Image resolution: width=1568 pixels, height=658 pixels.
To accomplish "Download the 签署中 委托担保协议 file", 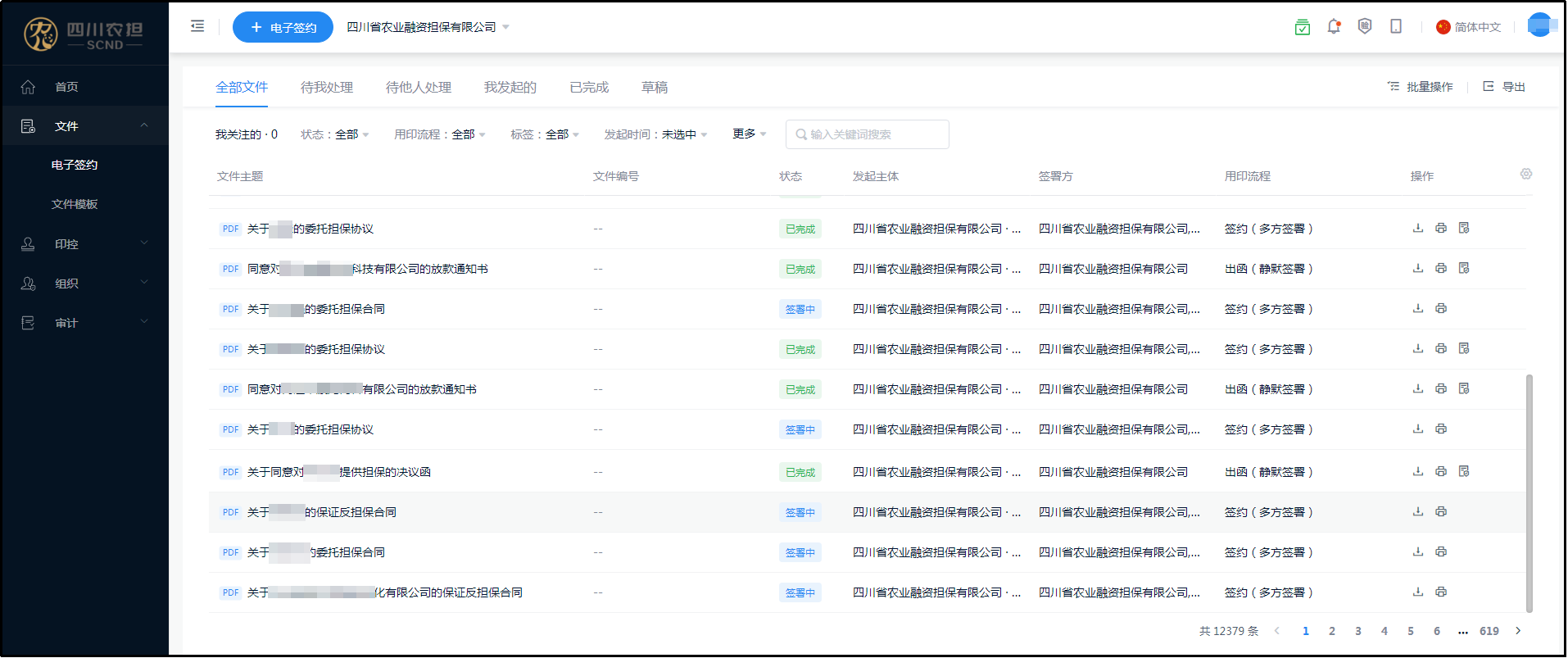I will 1418,429.
